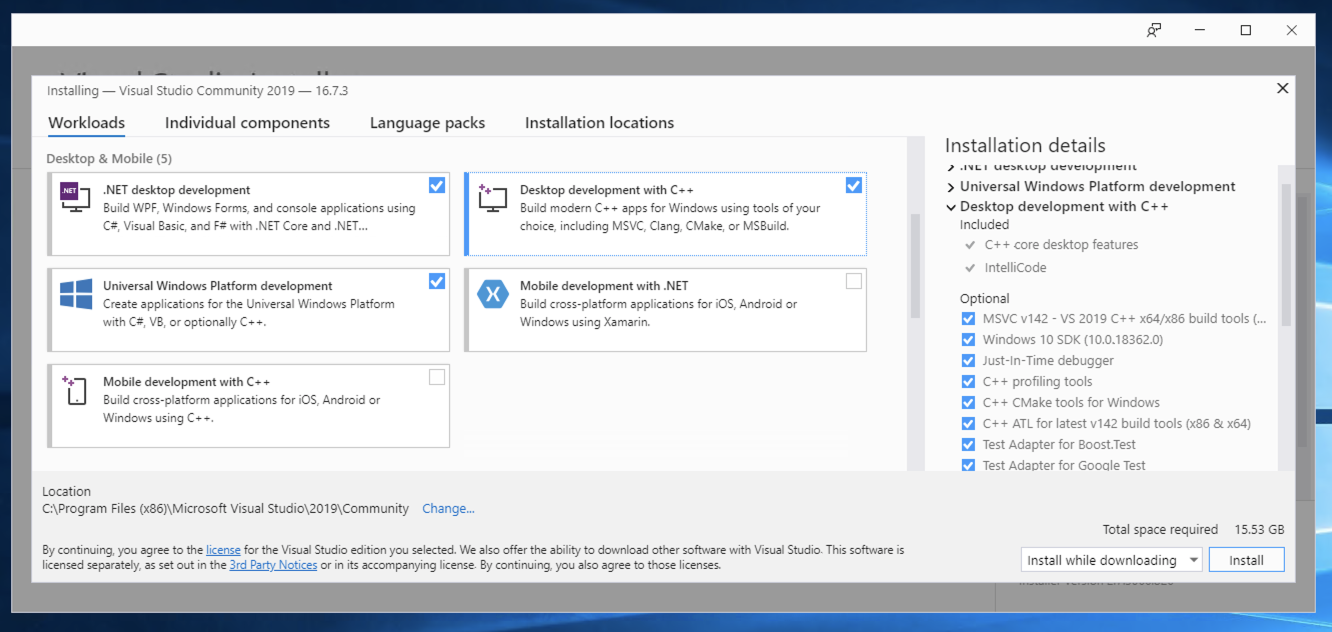Image resolution: width=1332 pixels, height=632 pixels.
Task: Expand Universal Windows Platform development details
Action: (x=951, y=187)
